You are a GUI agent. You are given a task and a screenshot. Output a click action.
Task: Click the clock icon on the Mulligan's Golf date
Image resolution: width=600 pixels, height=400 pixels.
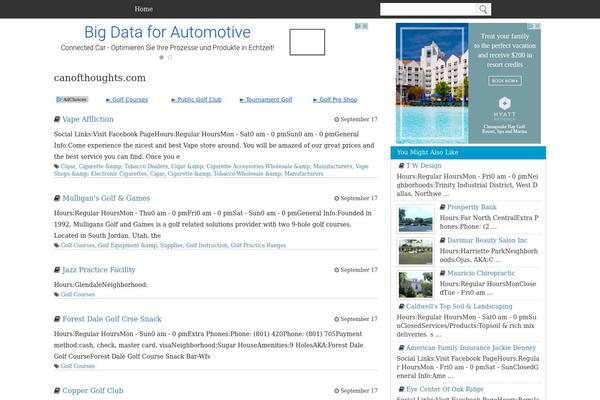(337, 198)
